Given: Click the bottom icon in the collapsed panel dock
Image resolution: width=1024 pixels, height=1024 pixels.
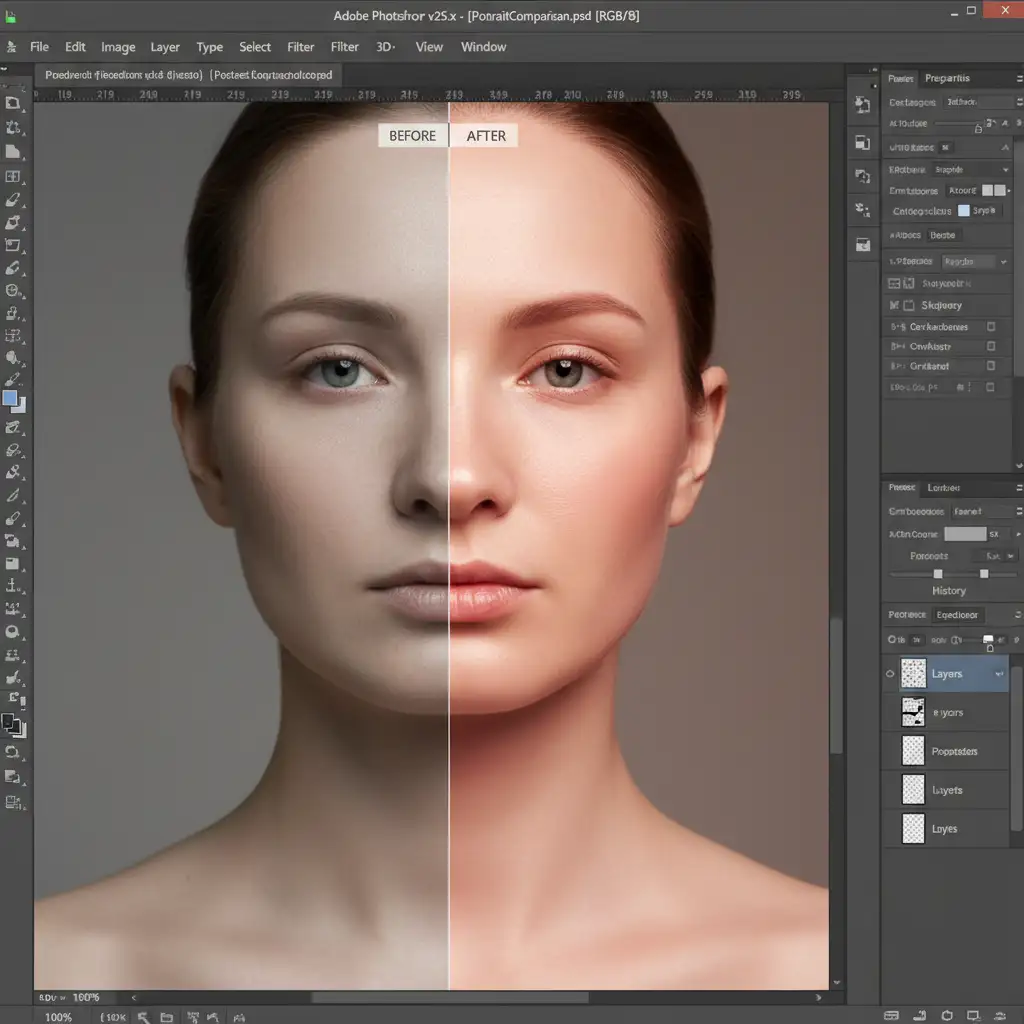Looking at the screenshot, I should coord(862,244).
